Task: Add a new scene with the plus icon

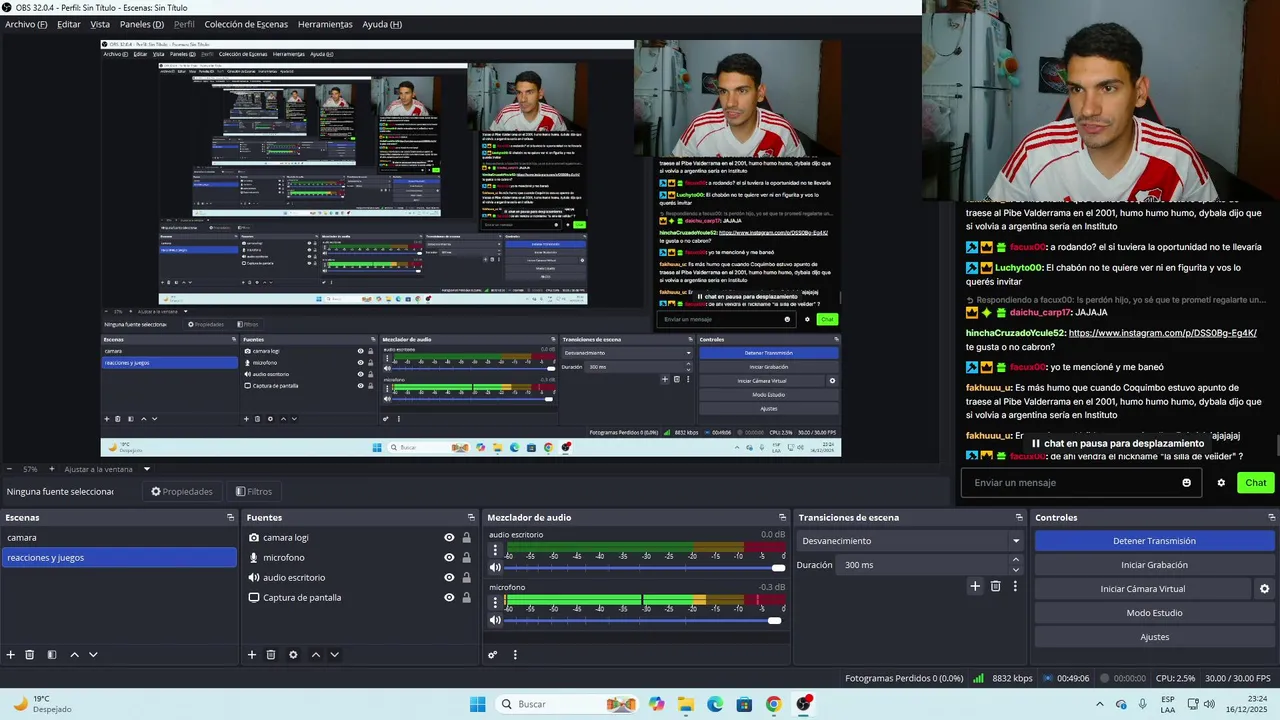Action: (11, 655)
